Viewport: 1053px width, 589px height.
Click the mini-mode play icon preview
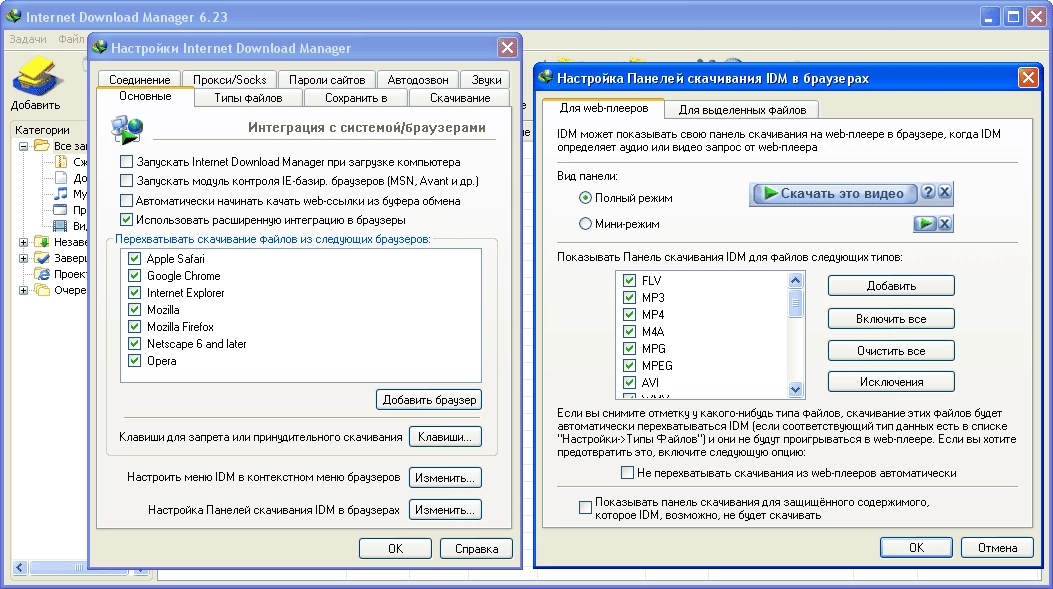click(925, 224)
